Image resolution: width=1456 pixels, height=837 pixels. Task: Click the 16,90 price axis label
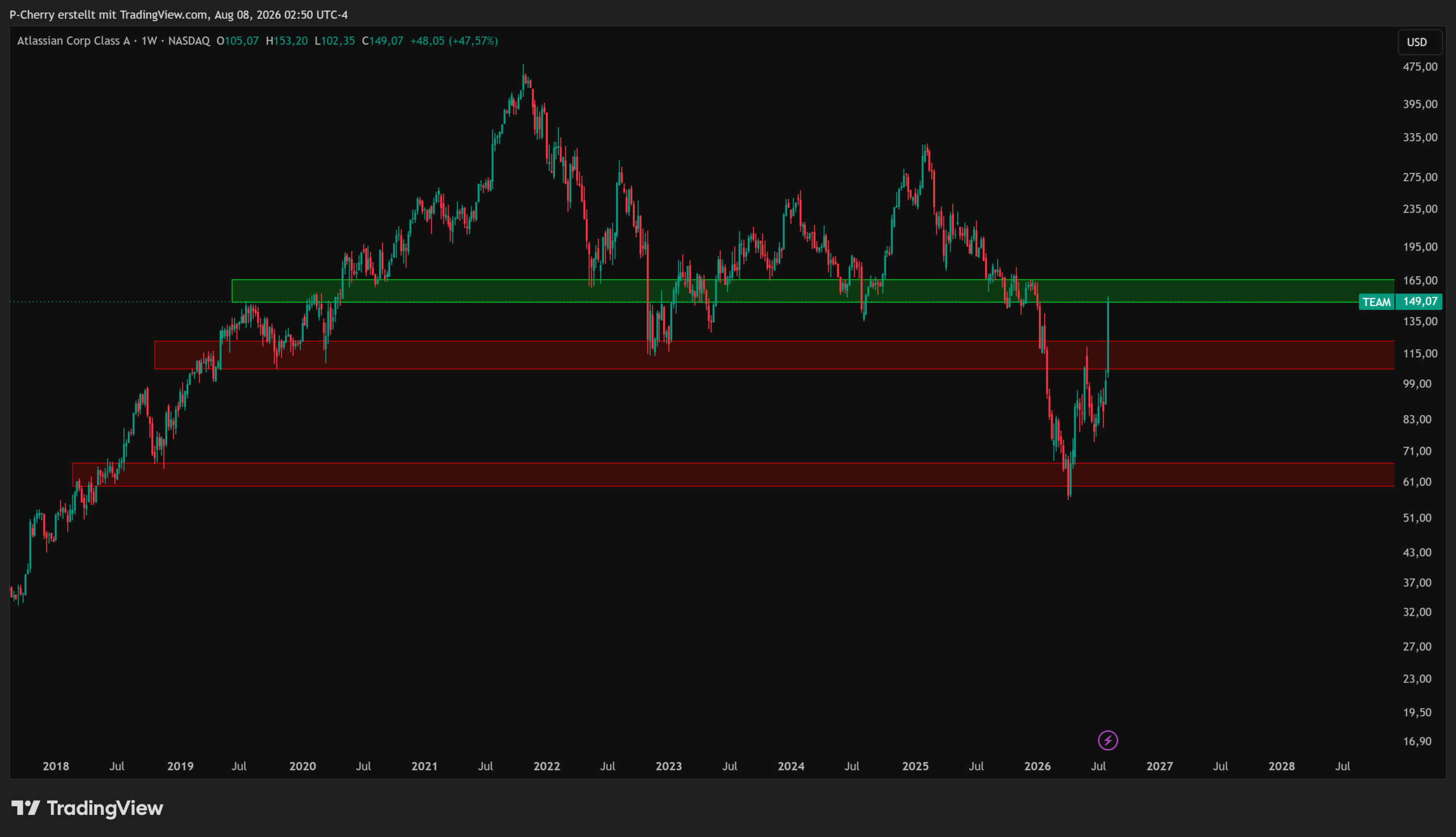[1417, 741]
